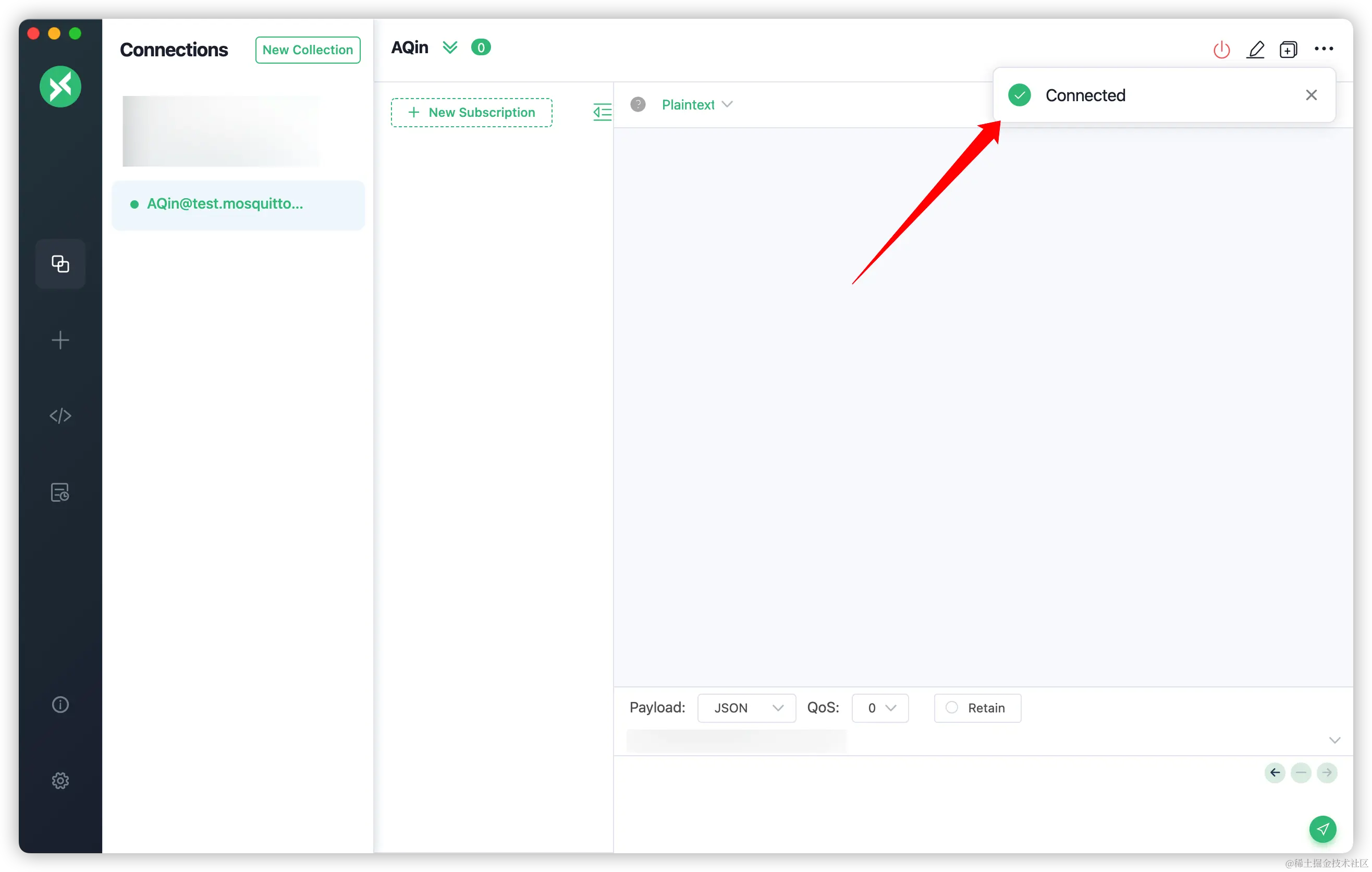The image size is (1372, 872).
Task: Open the QoS level dropdown
Action: [879, 708]
